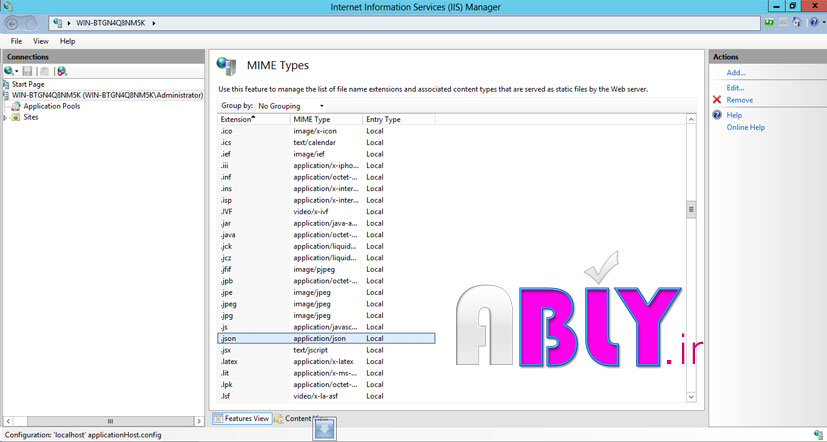Viewport: 827px width, 442px height.
Task: Expand the Sites tree node
Action: click(x=5, y=118)
